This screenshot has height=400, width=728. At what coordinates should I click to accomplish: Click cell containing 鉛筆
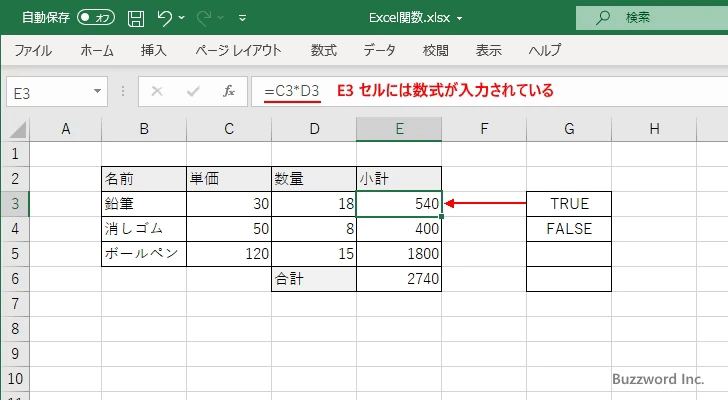coord(144,204)
